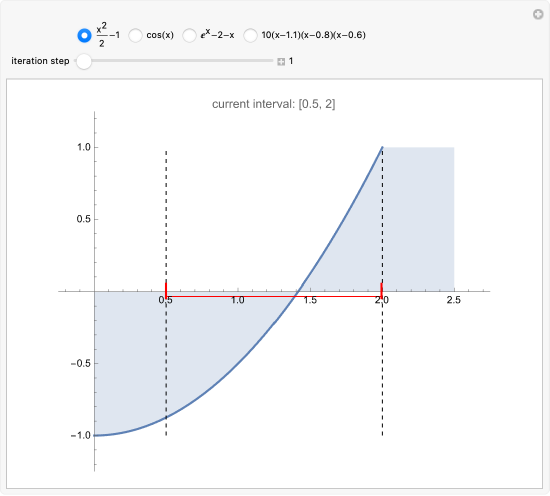Click the −1.0 label on the y-axis
The width and height of the screenshot is (550, 496).
81,435
